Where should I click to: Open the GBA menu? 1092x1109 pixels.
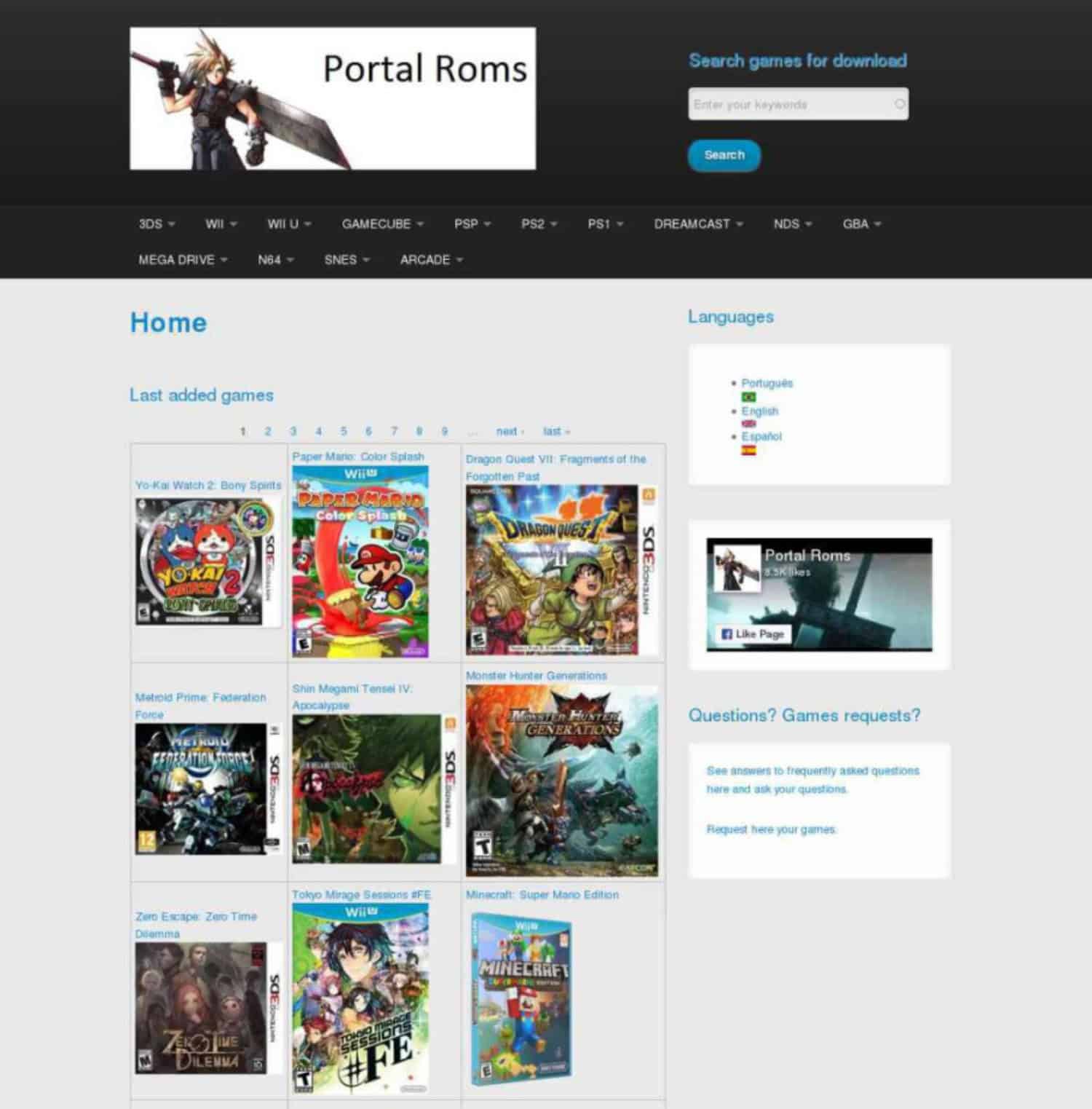tap(862, 224)
